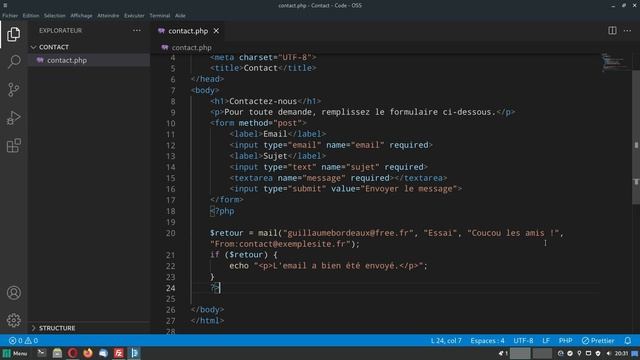640x360 pixels.
Task: Launch Firefox from the taskbar
Action: 88,353
